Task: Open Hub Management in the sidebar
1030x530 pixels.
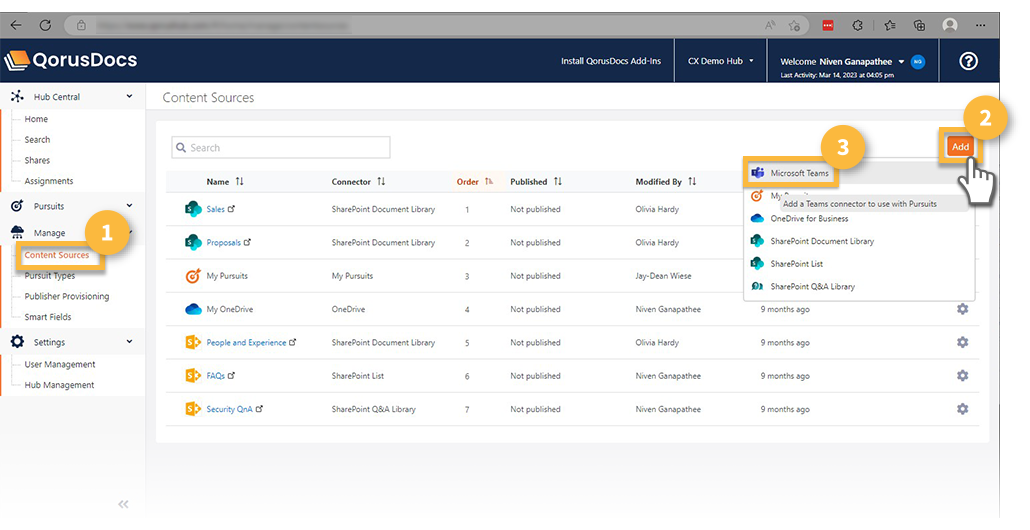Action: point(59,385)
